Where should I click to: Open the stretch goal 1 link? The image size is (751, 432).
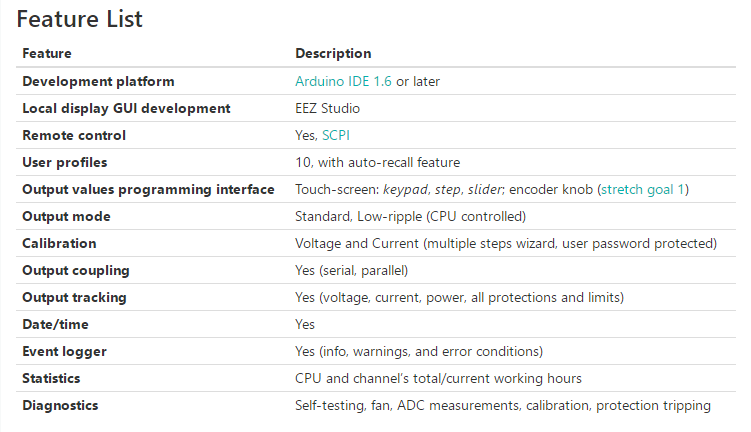(642, 190)
